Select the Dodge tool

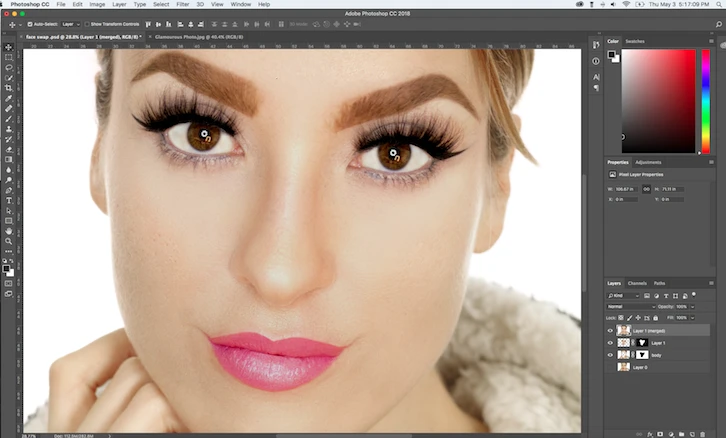[8, 180]
